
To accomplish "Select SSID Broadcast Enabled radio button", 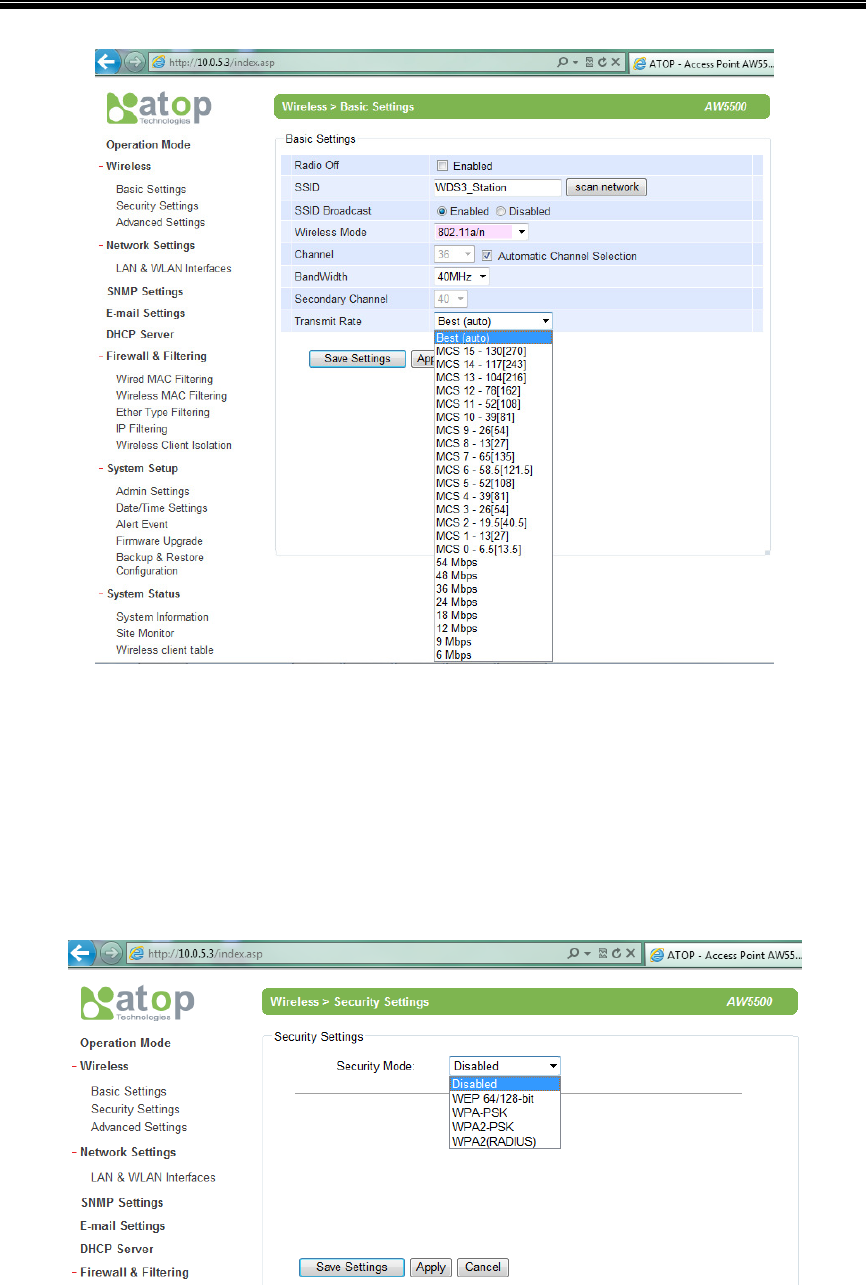I will 441,211.
